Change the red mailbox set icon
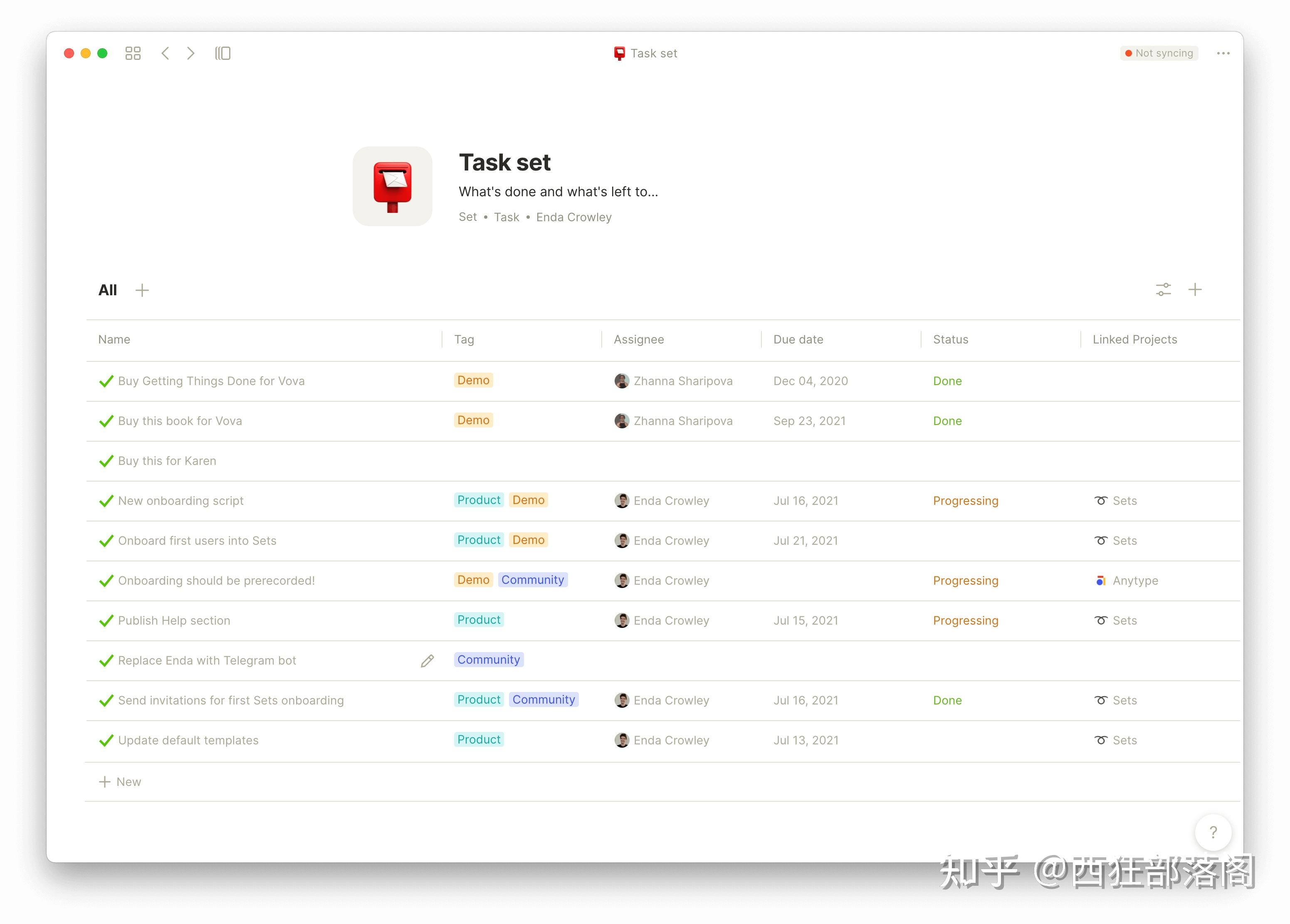Viewport: 1290px width, 924px height. (x=392, y=187)
